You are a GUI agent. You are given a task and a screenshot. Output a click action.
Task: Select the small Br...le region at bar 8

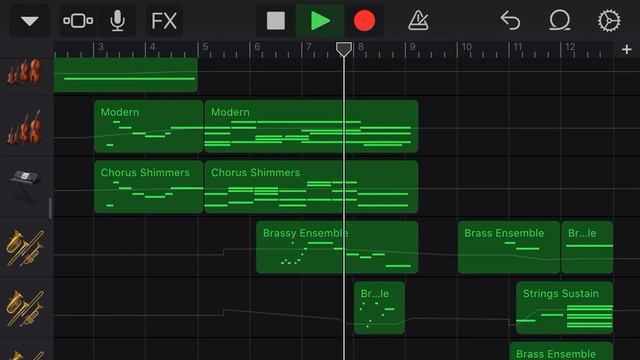[x=380, y=307]
